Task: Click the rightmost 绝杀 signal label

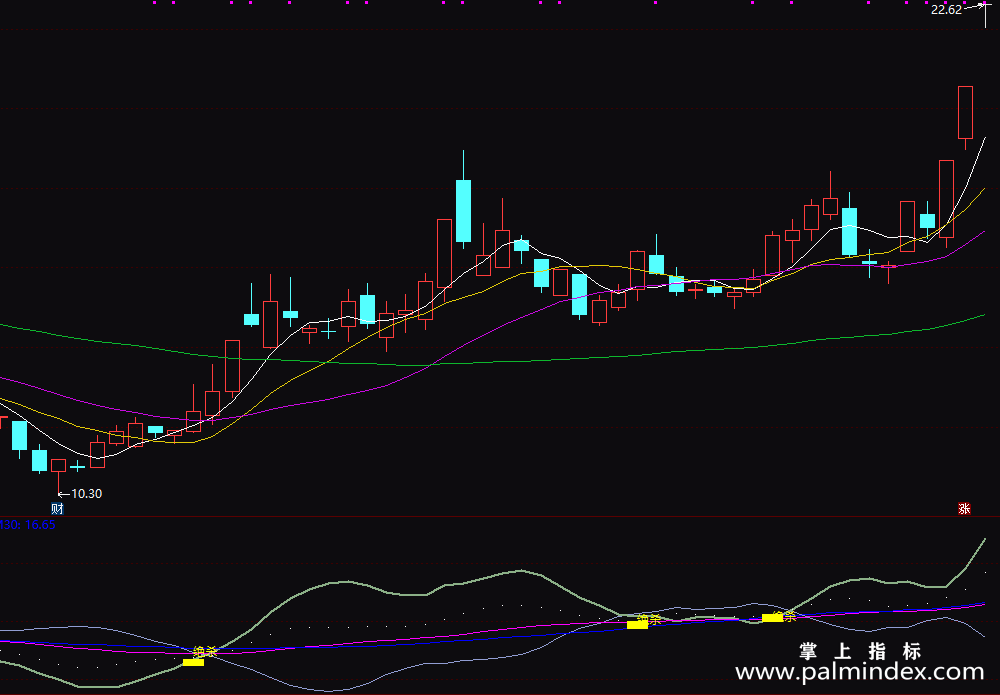Action: [x=784, y=617]
